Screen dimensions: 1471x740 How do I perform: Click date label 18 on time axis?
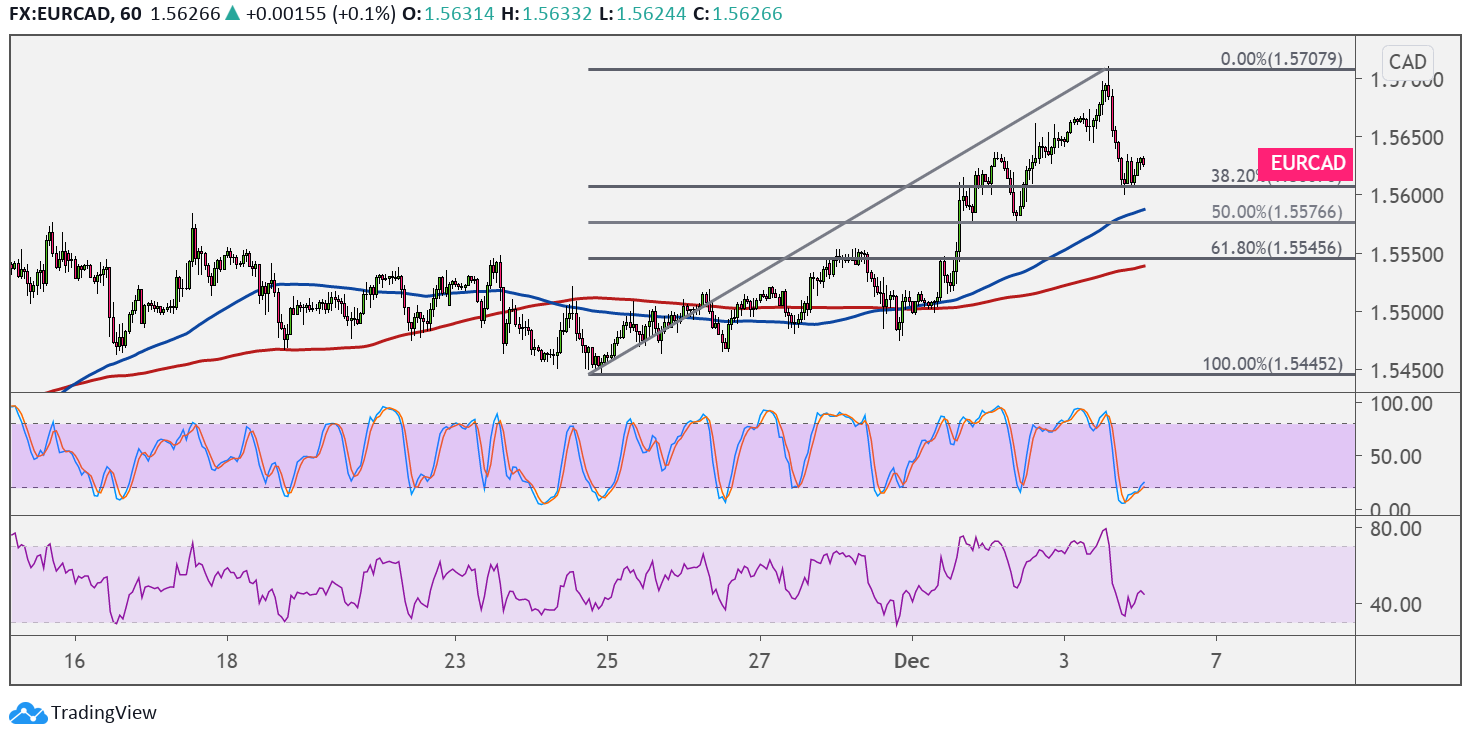coord(227,660)
